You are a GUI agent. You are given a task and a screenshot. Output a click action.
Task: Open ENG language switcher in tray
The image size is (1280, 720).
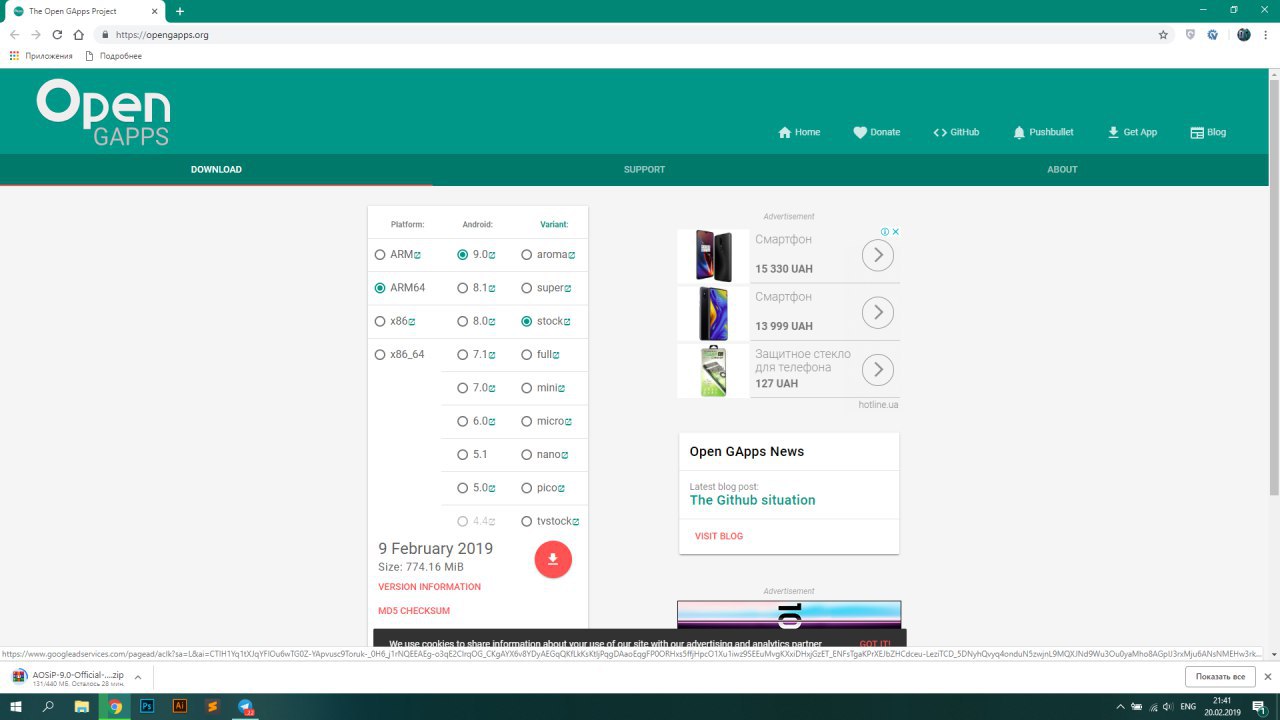coord(1188,706)
